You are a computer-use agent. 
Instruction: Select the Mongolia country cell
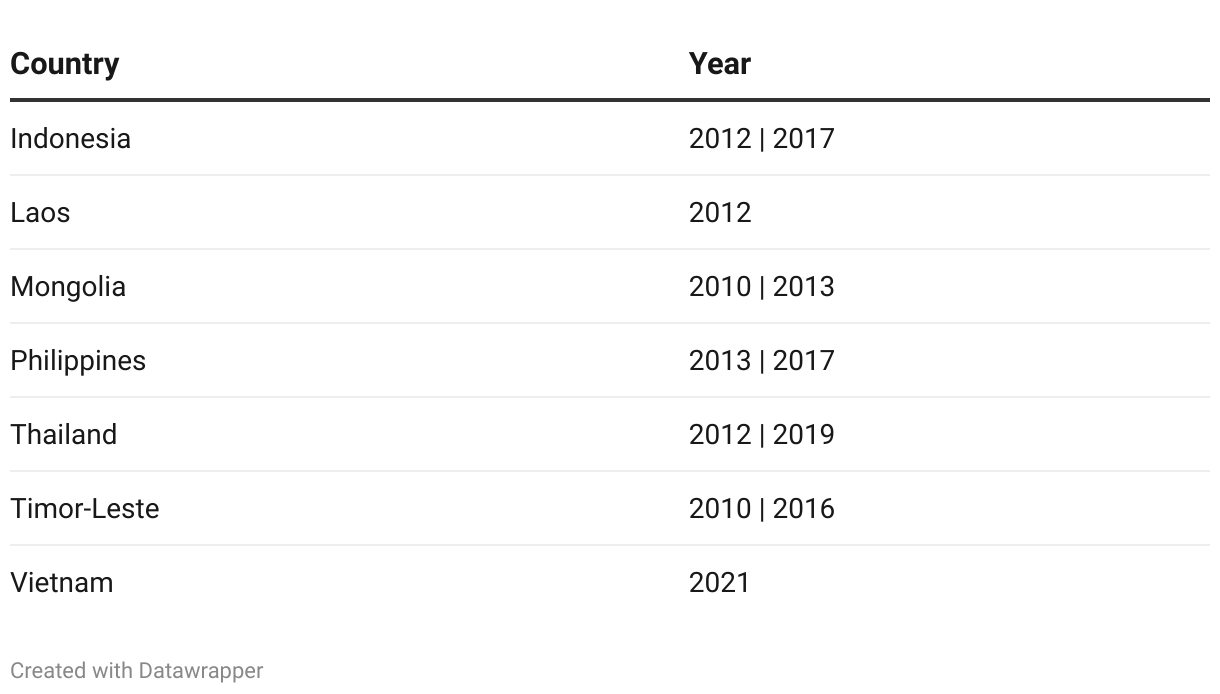click(68, 286)
